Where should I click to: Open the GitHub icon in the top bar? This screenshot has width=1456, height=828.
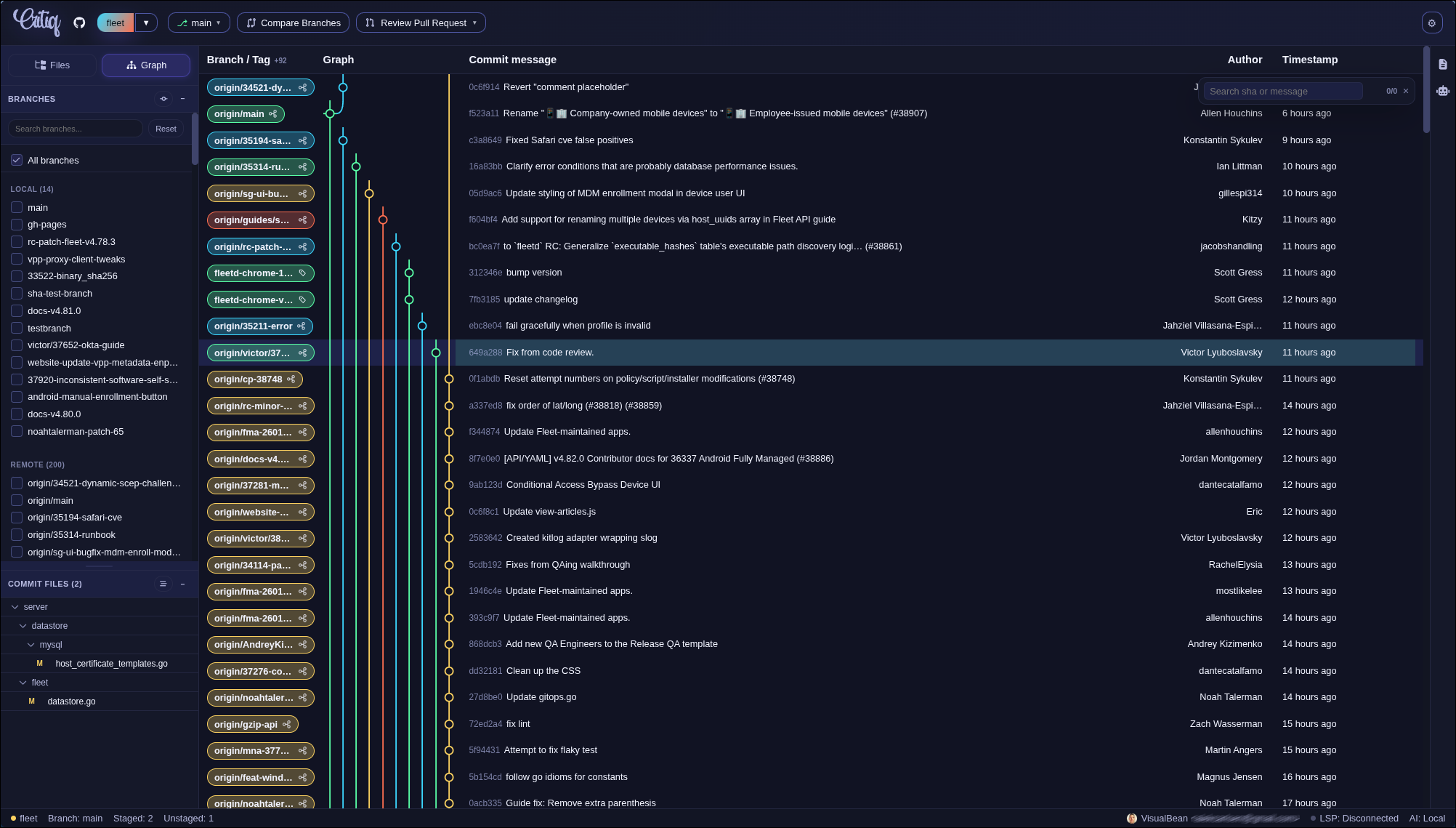(x=79, y=23)
